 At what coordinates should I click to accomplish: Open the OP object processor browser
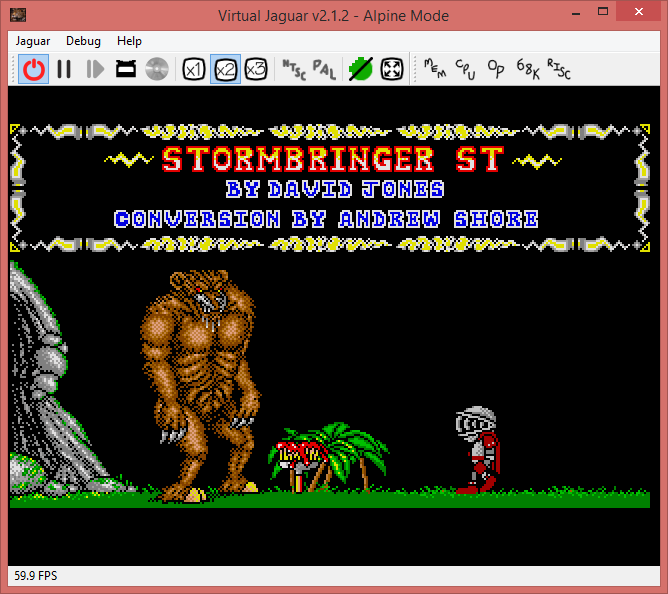tap(496, 69)
